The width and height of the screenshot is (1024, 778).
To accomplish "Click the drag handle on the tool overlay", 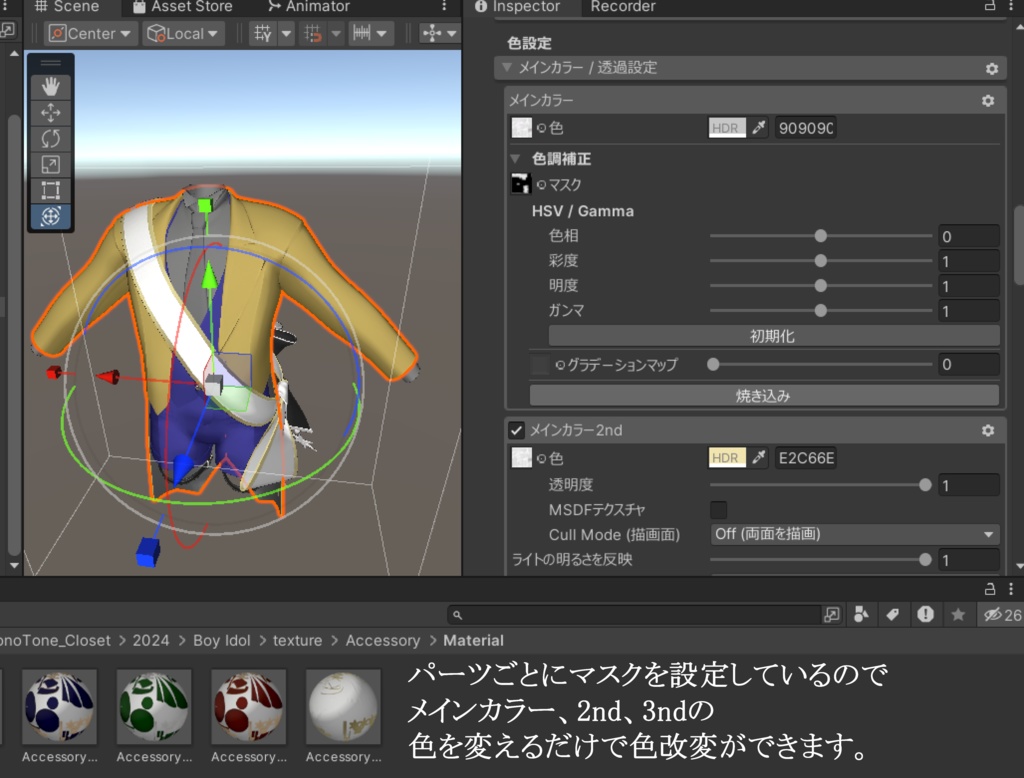I will click(50, 63).
